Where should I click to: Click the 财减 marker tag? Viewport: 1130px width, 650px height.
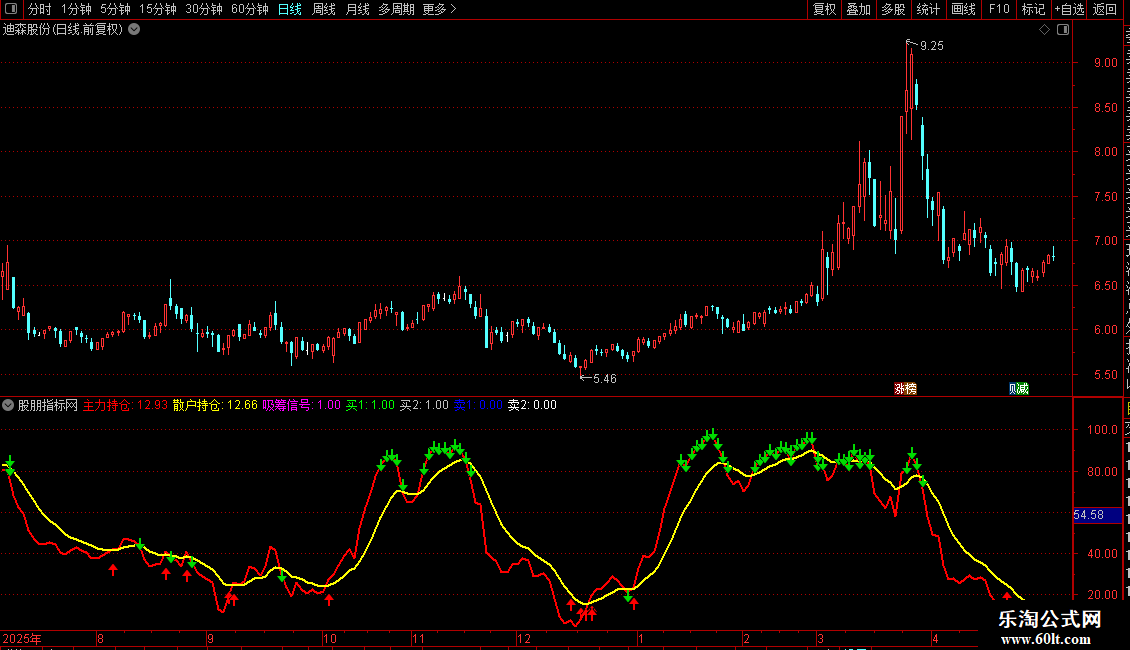click(x=1018, y=389)
